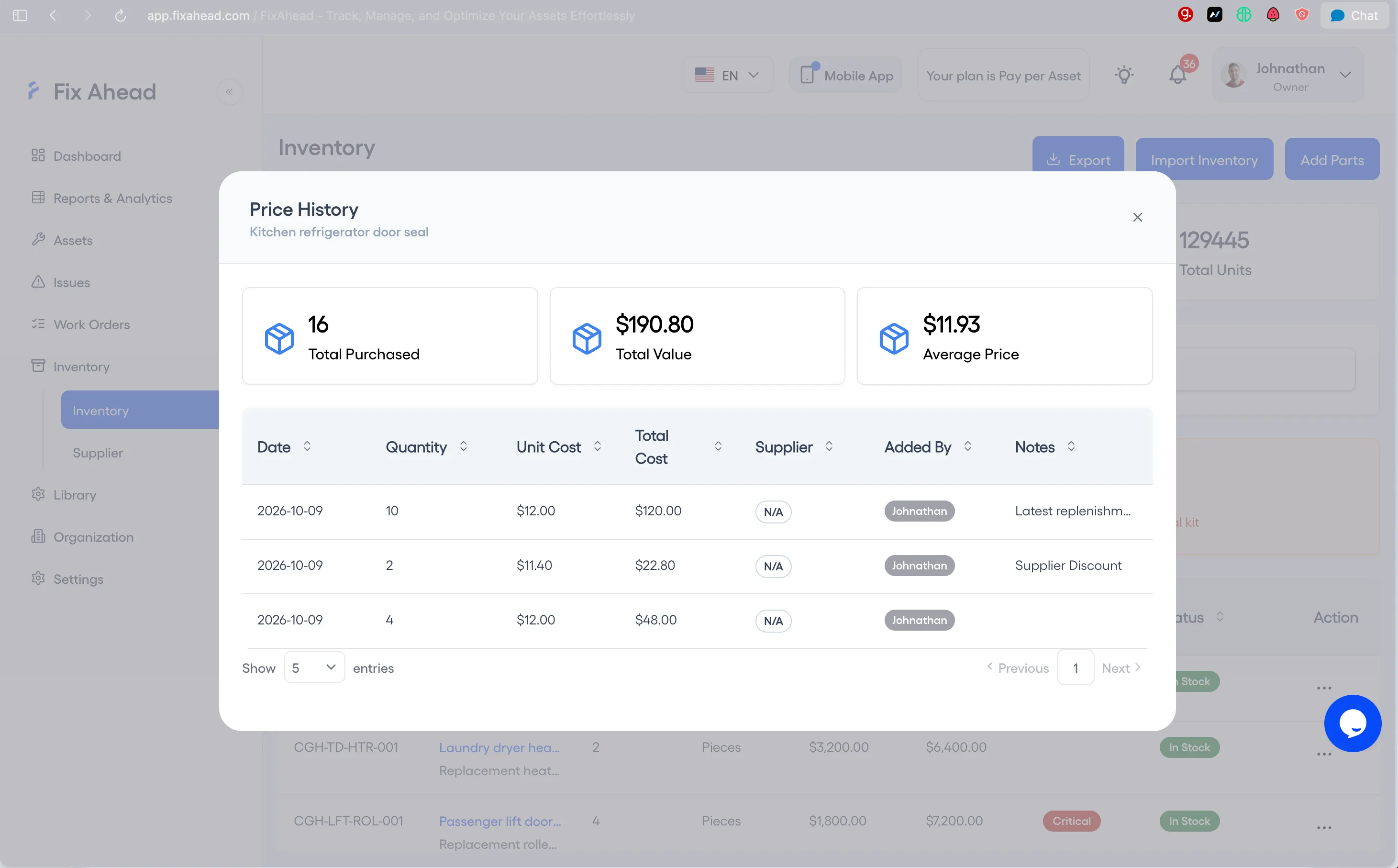Screen dimensions: 1398x868
Task: Open the Laundry dryer hea... part link
Action: coord(499,747)
